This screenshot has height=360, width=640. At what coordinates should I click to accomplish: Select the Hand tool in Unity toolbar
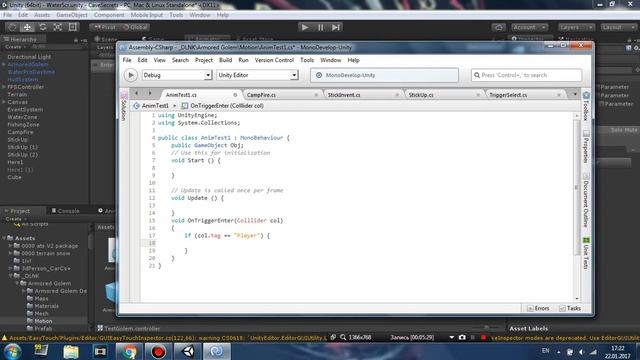[12, 27]
